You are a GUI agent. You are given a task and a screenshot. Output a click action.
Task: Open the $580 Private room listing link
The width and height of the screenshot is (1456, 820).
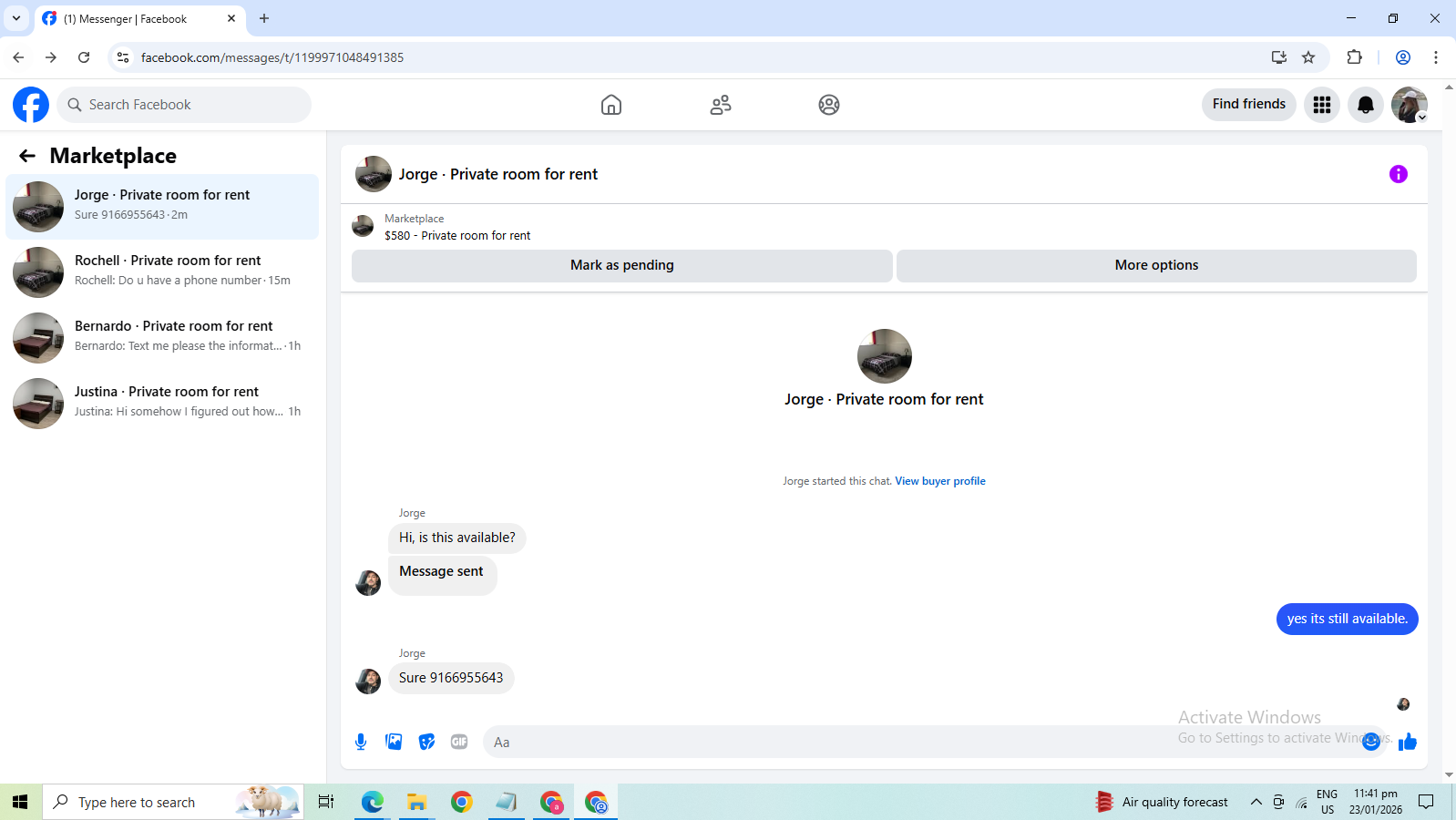[457, 235]
